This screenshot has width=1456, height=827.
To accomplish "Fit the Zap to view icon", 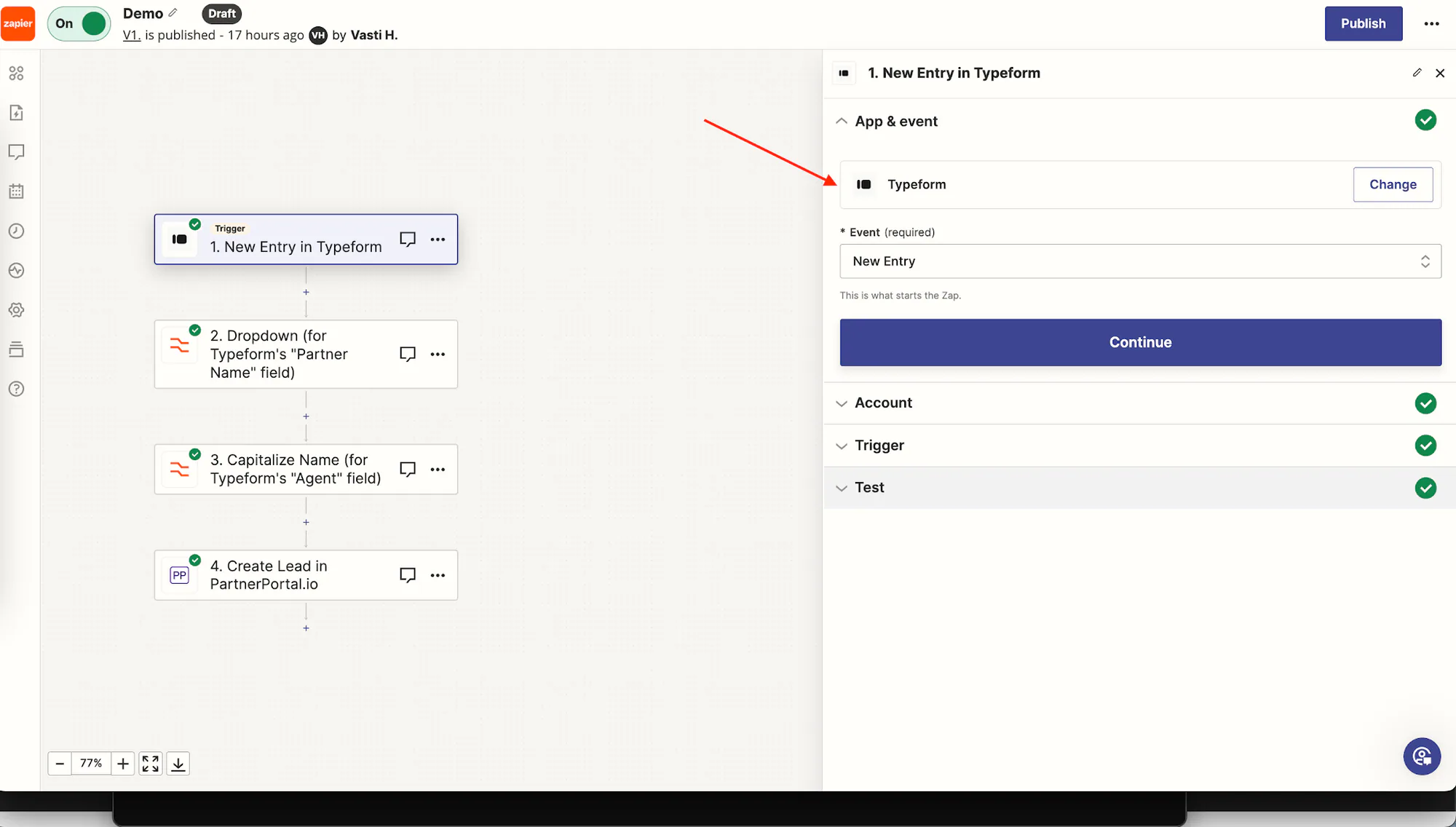I will click(x=151, y=764).
